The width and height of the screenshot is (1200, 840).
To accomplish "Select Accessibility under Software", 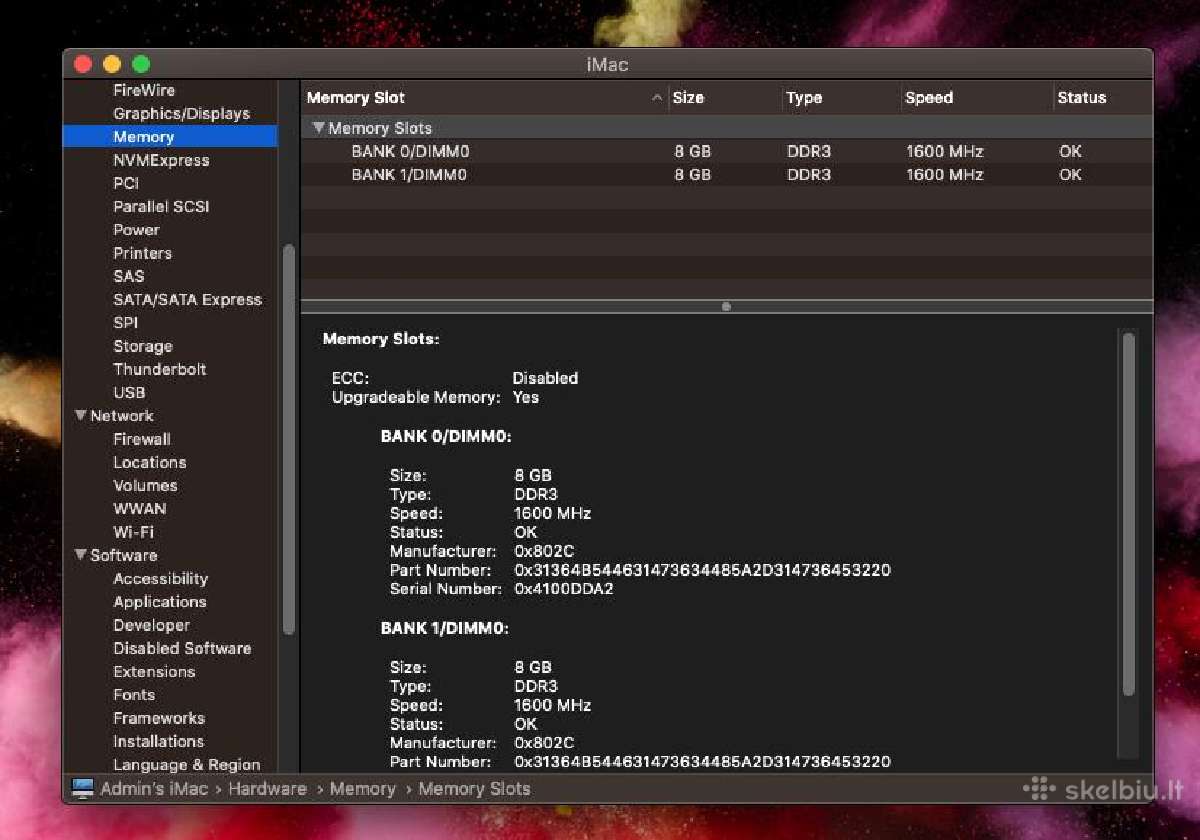I will [160, 578].
